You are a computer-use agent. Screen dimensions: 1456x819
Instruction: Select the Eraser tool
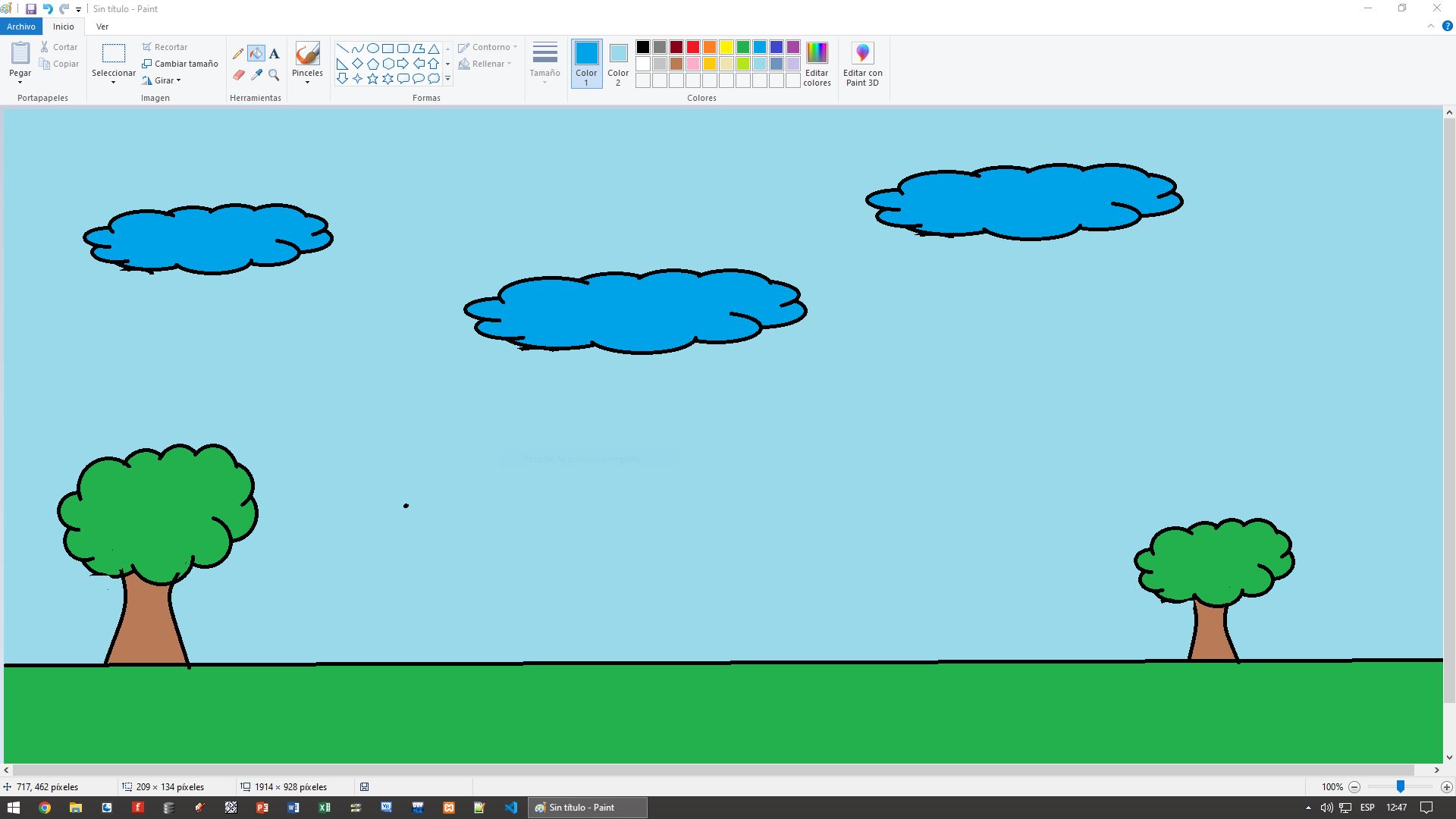(x=238, y=75)
